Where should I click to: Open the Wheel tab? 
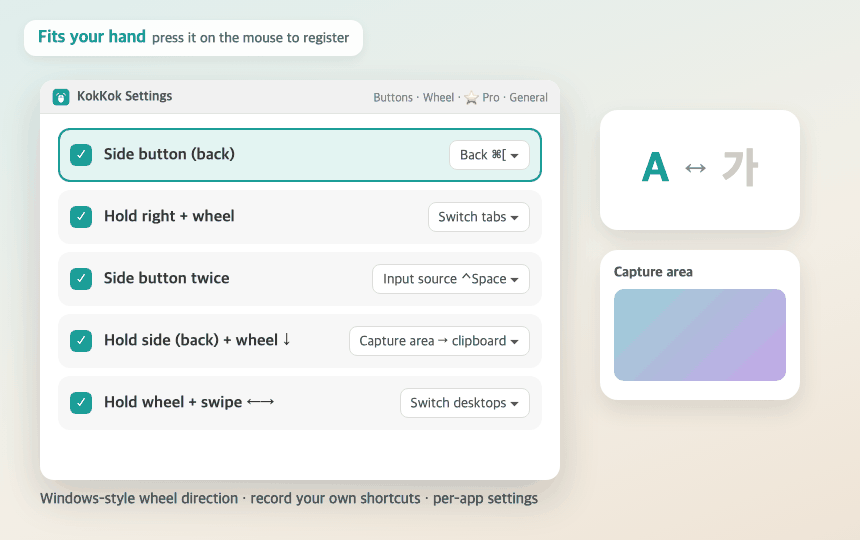[x=438, y=98]
